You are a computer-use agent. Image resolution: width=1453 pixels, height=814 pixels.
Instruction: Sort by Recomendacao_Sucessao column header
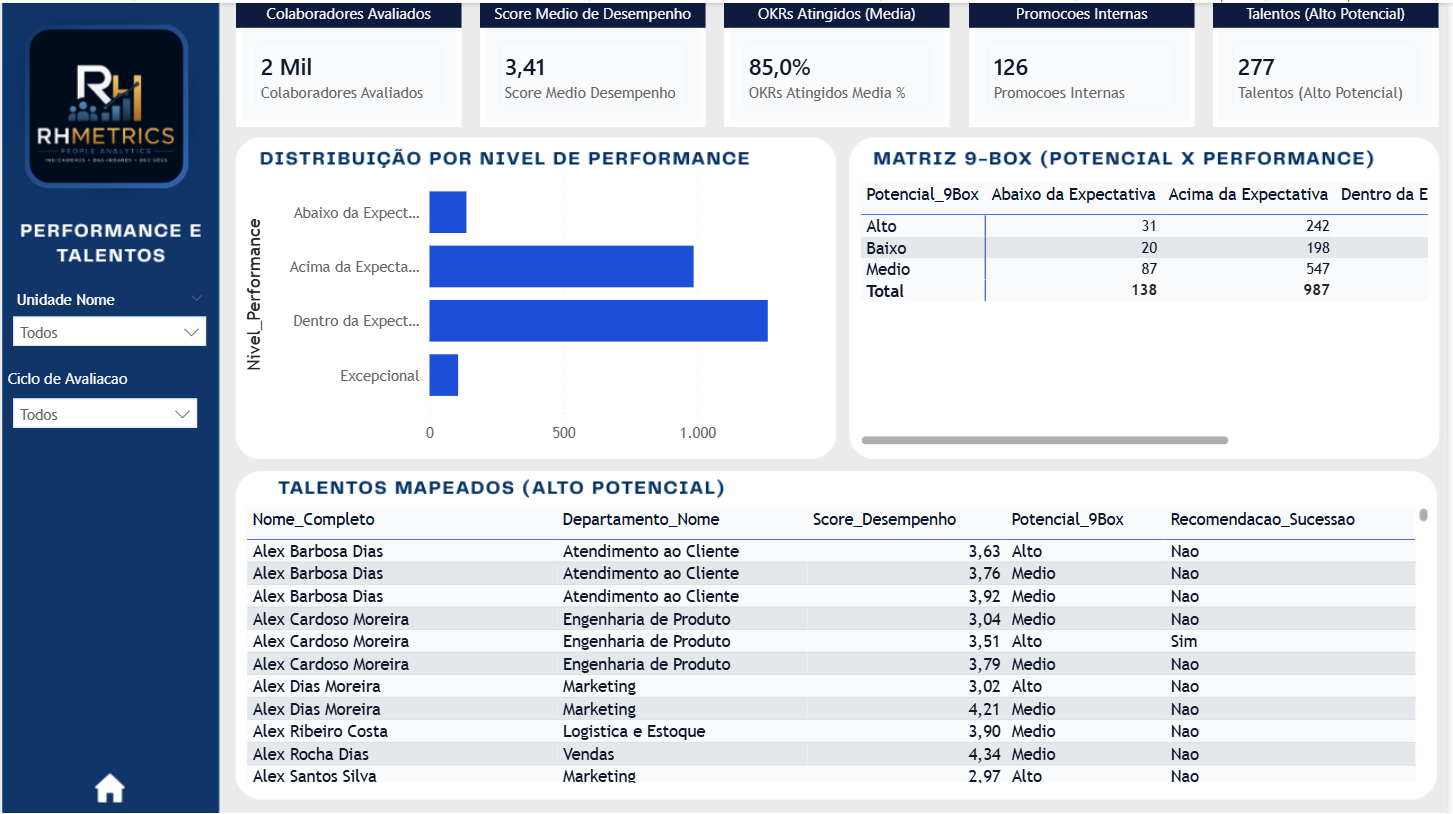coord(1262,519)
